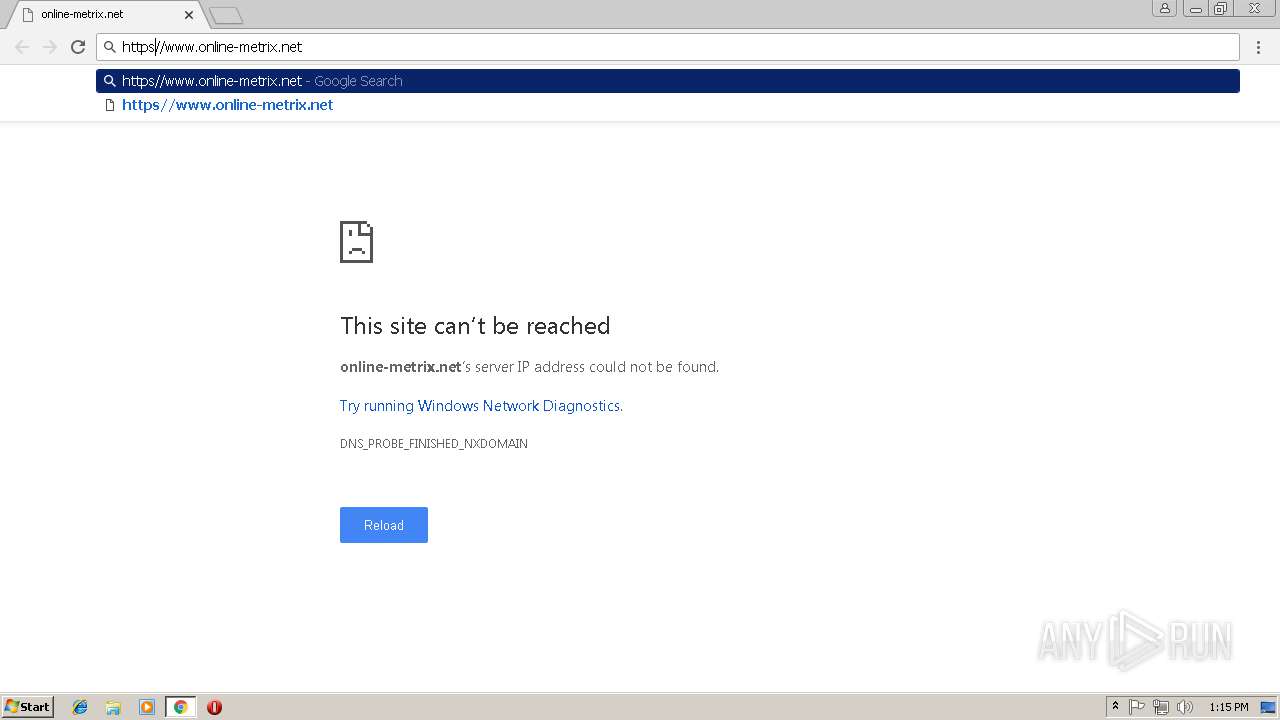This screenshot has width=1280, height=720.
Task: Click the blue Reload button
Action: coord(384,525)
